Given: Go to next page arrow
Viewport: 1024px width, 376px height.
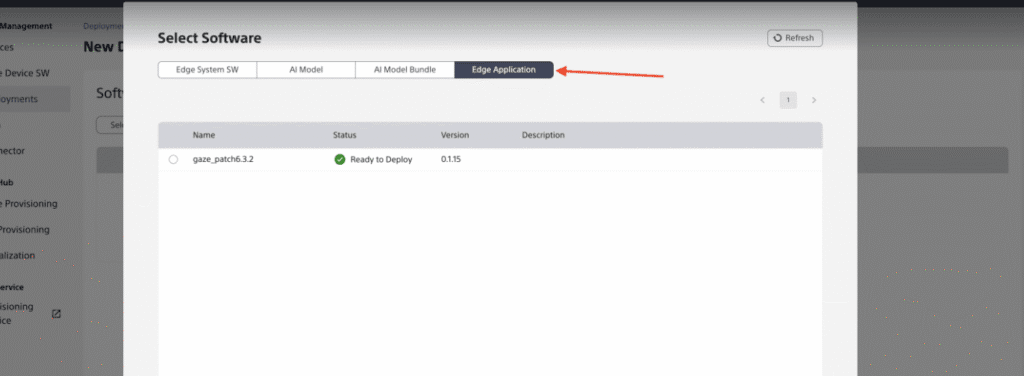Looking at the screenshot, I should click(x=814, y=100).
